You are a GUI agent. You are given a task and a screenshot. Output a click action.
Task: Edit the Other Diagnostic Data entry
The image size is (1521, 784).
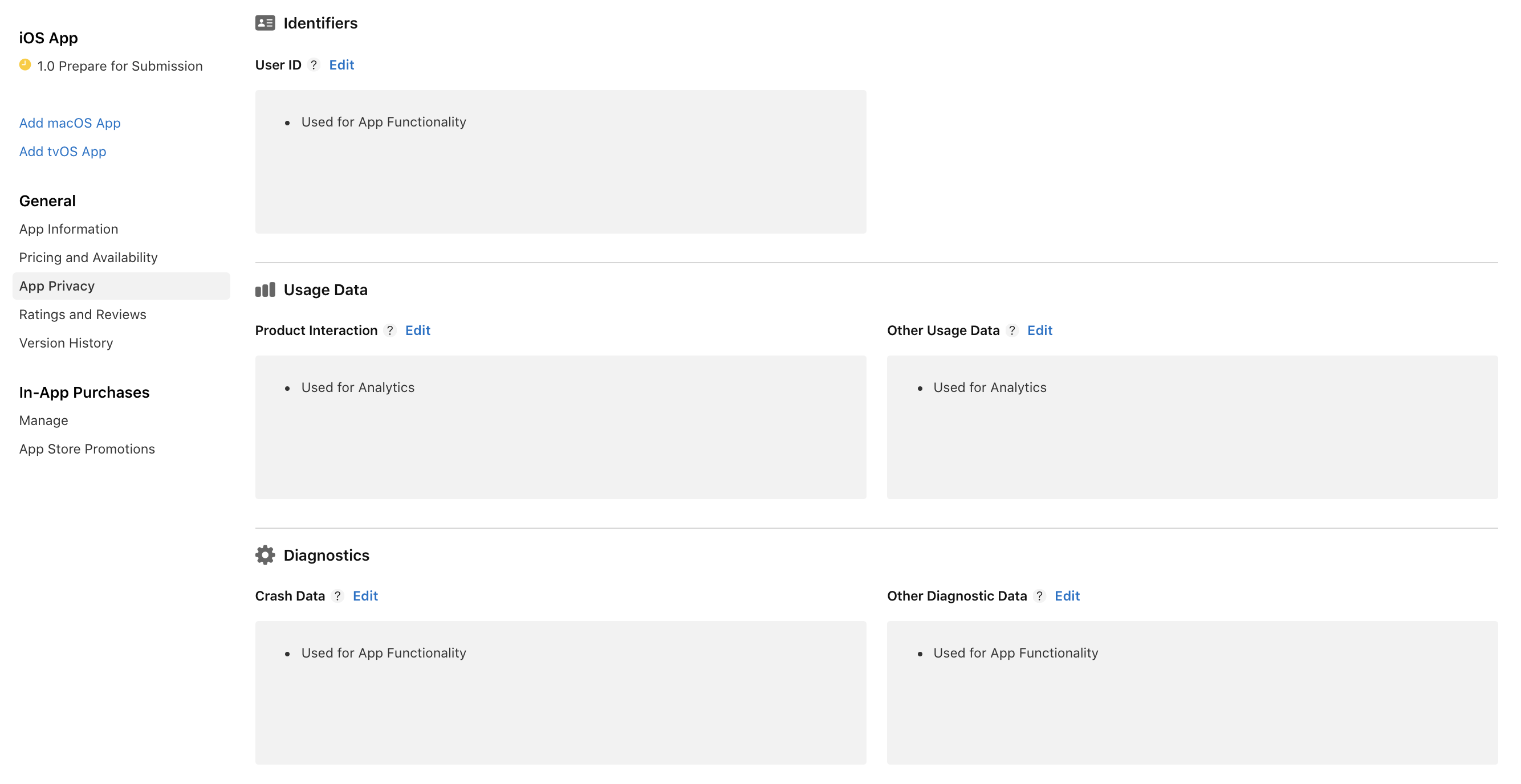pos(1067,596)
